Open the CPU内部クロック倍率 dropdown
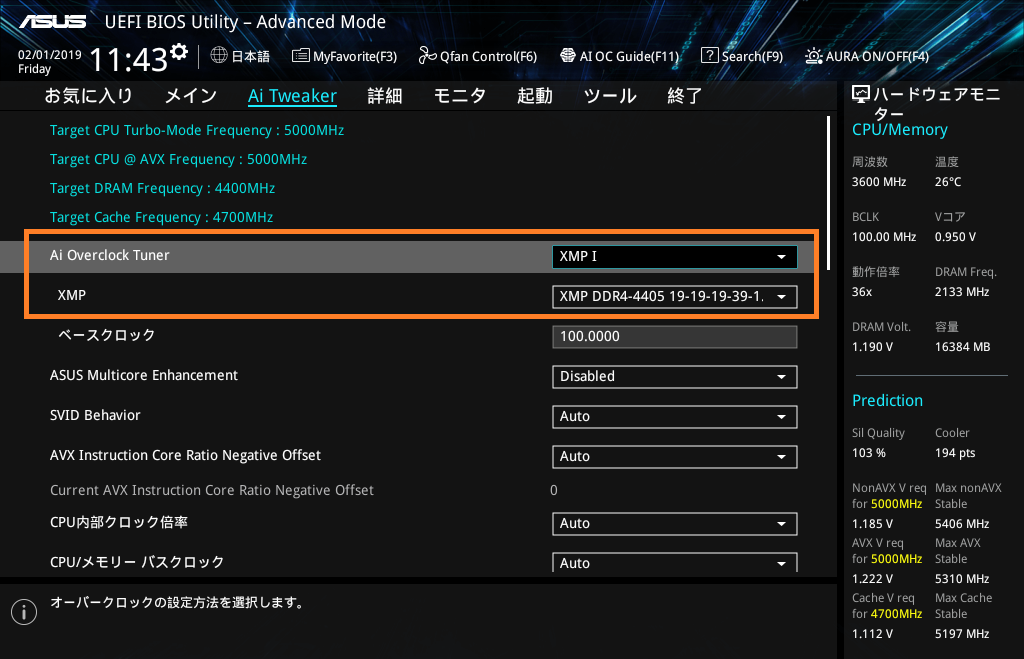This screenshot has width=1024, height=659. pyautogui.click(x=675, y=524)
